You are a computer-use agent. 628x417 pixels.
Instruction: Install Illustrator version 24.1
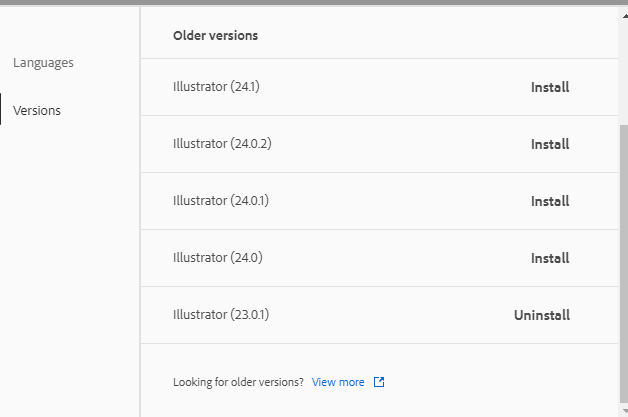tap(549, 87)
